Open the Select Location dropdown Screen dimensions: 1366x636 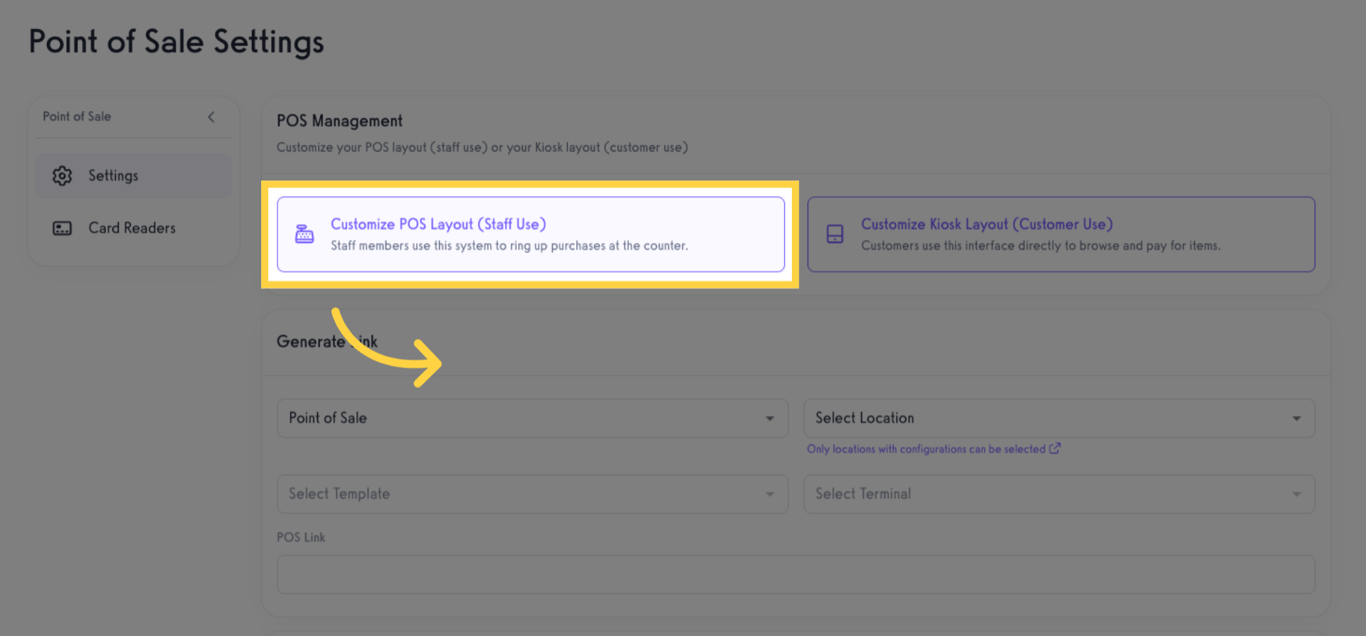tap(1045, 418)
